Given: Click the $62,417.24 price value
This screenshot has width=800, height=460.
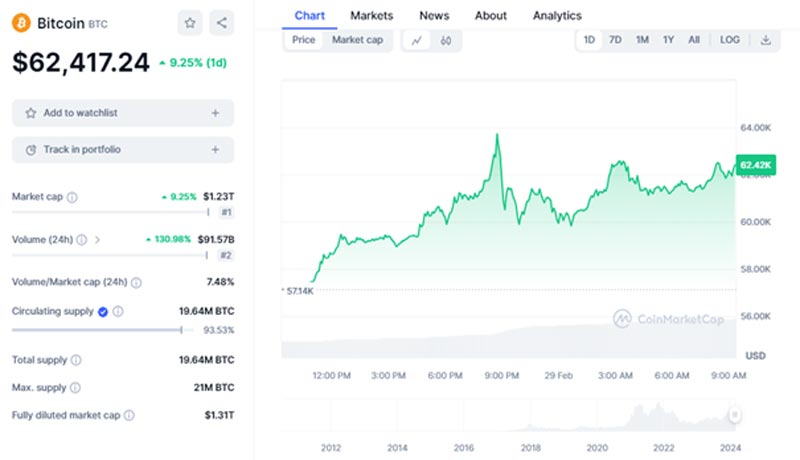Looking at the screenshot, I should pos(81,63).
